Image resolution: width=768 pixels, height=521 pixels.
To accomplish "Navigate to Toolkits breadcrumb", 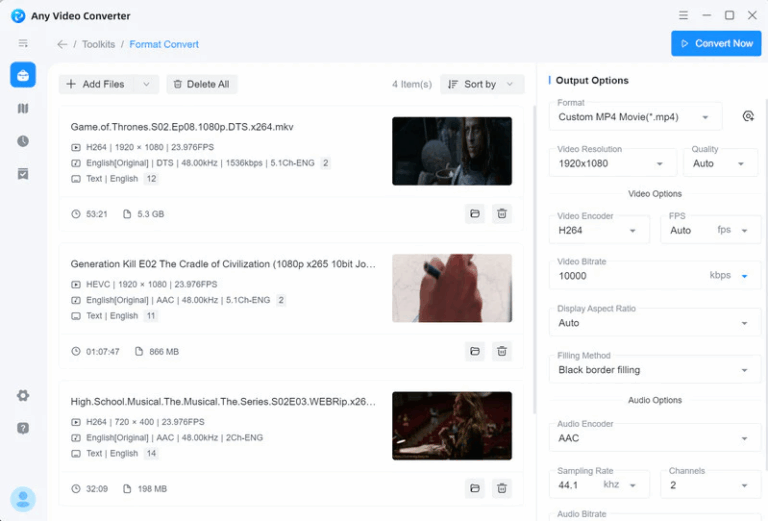I will point(98,44).
